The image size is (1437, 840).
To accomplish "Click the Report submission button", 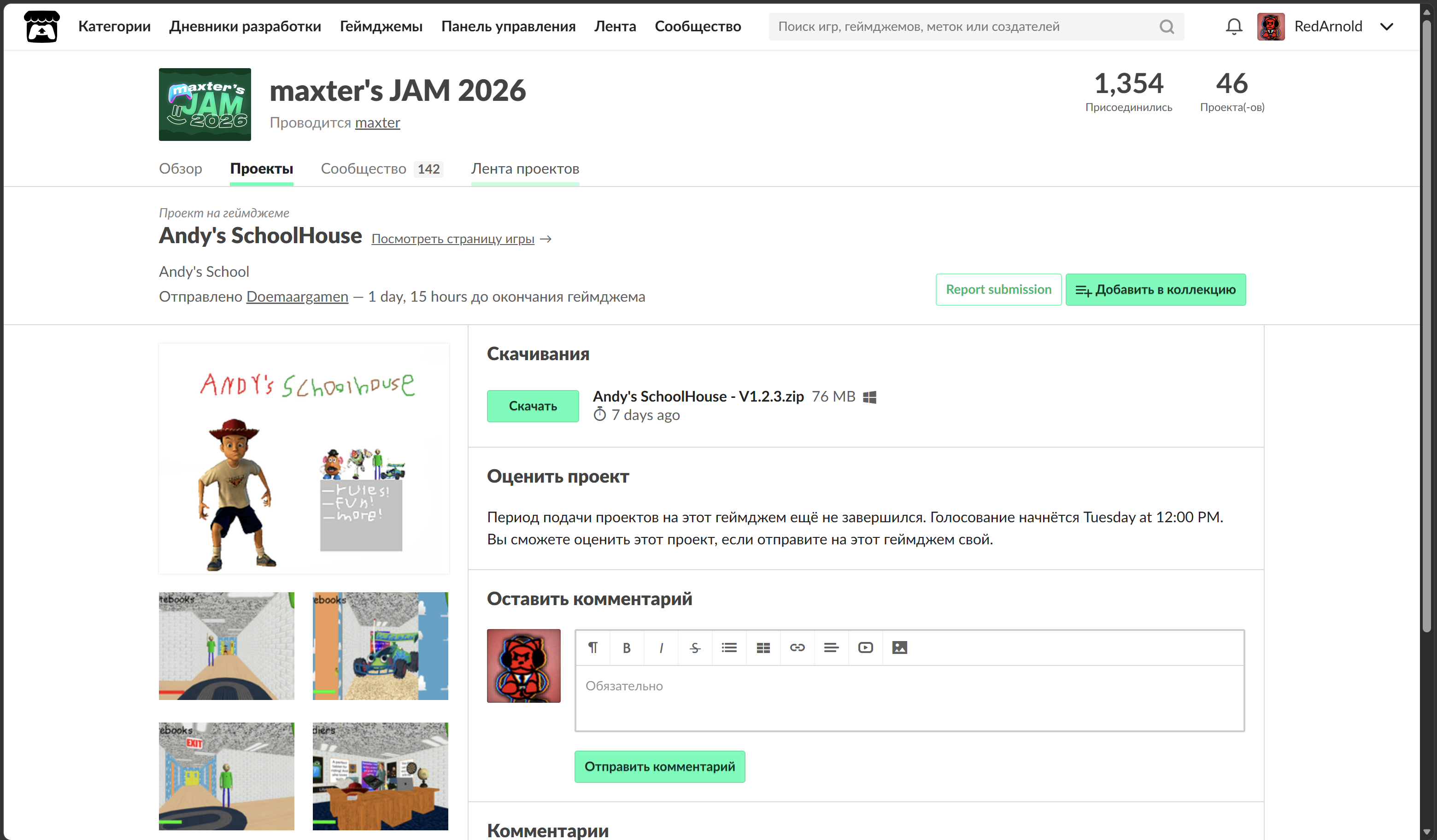I will tap(998, 290).
